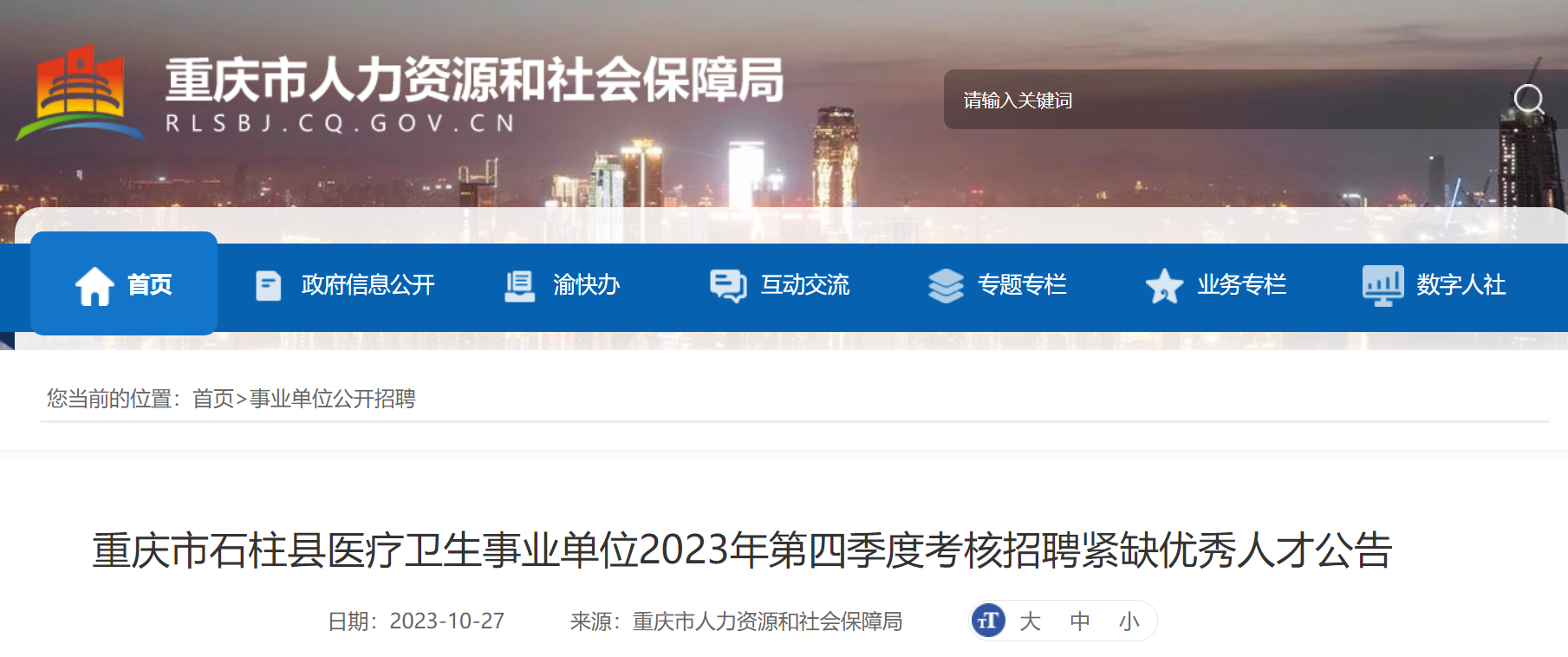Open the 首页 navigation tab
This screenshot has height=657, width=1568.
124,283
